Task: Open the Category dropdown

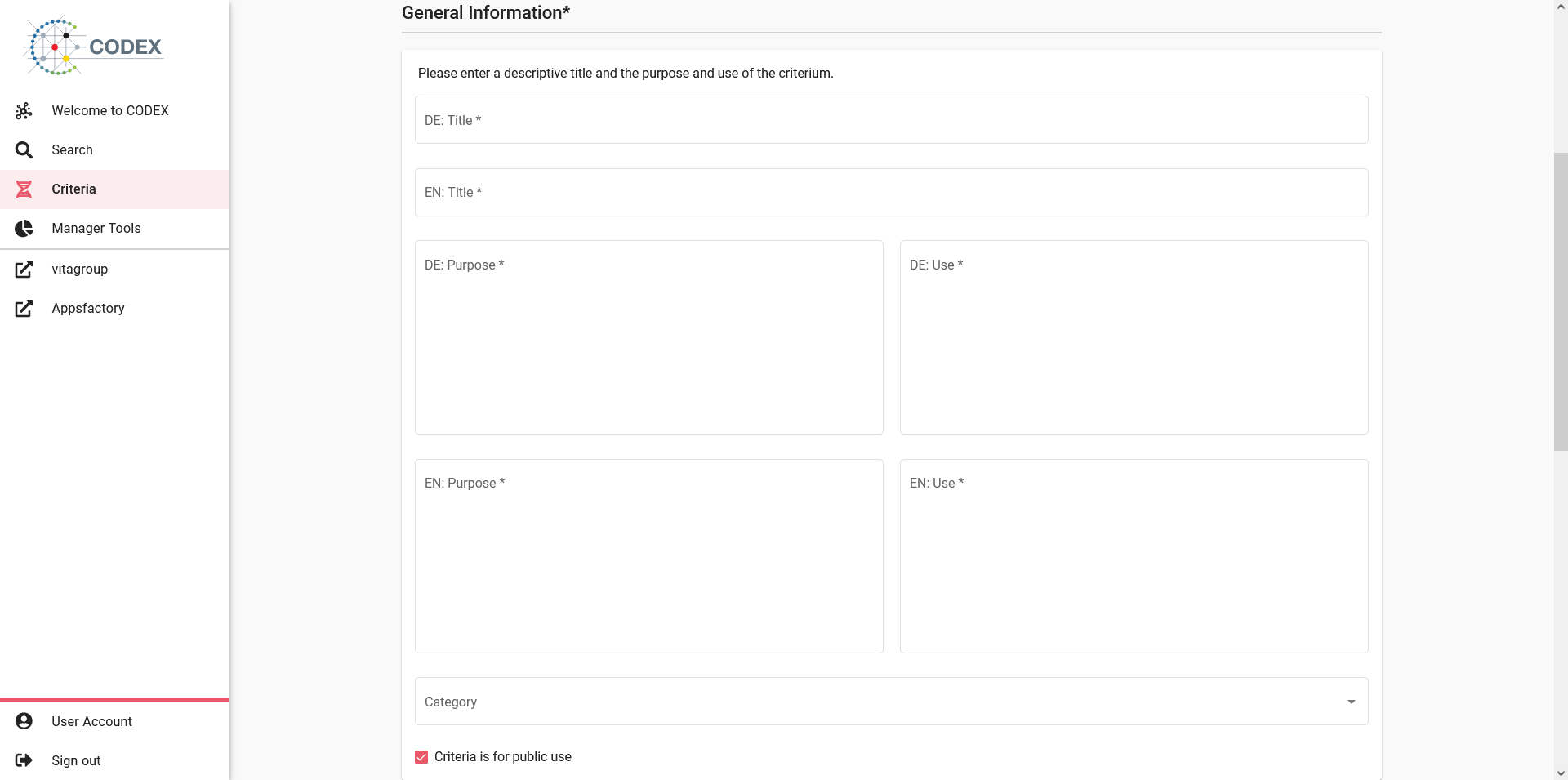Action: [x=891, y=702]
